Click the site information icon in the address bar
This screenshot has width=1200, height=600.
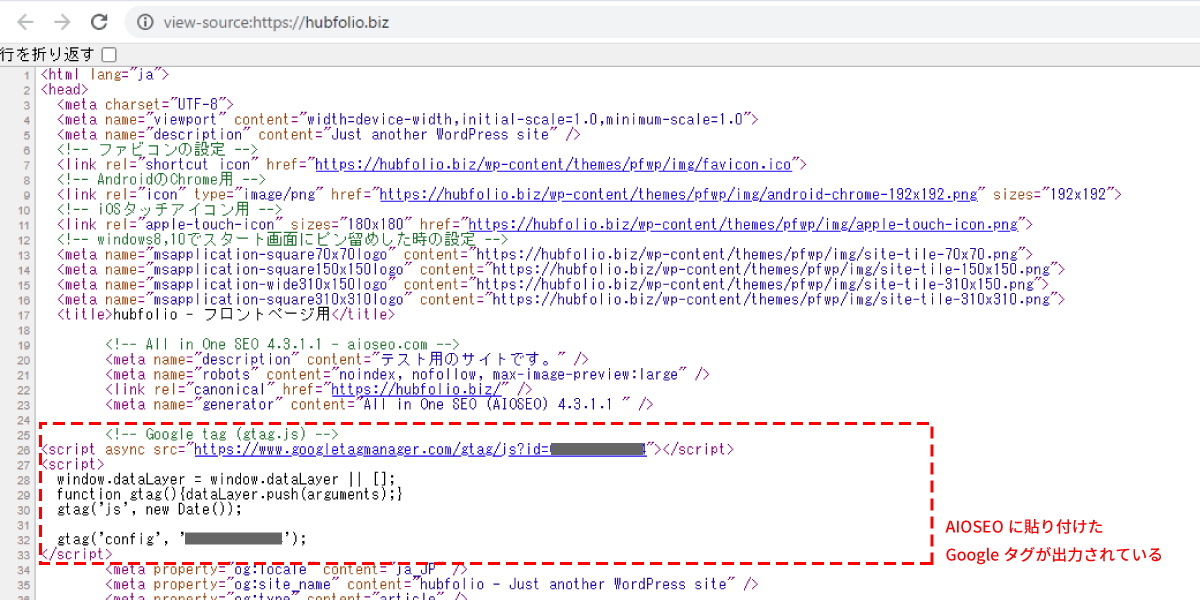[145, 22]
